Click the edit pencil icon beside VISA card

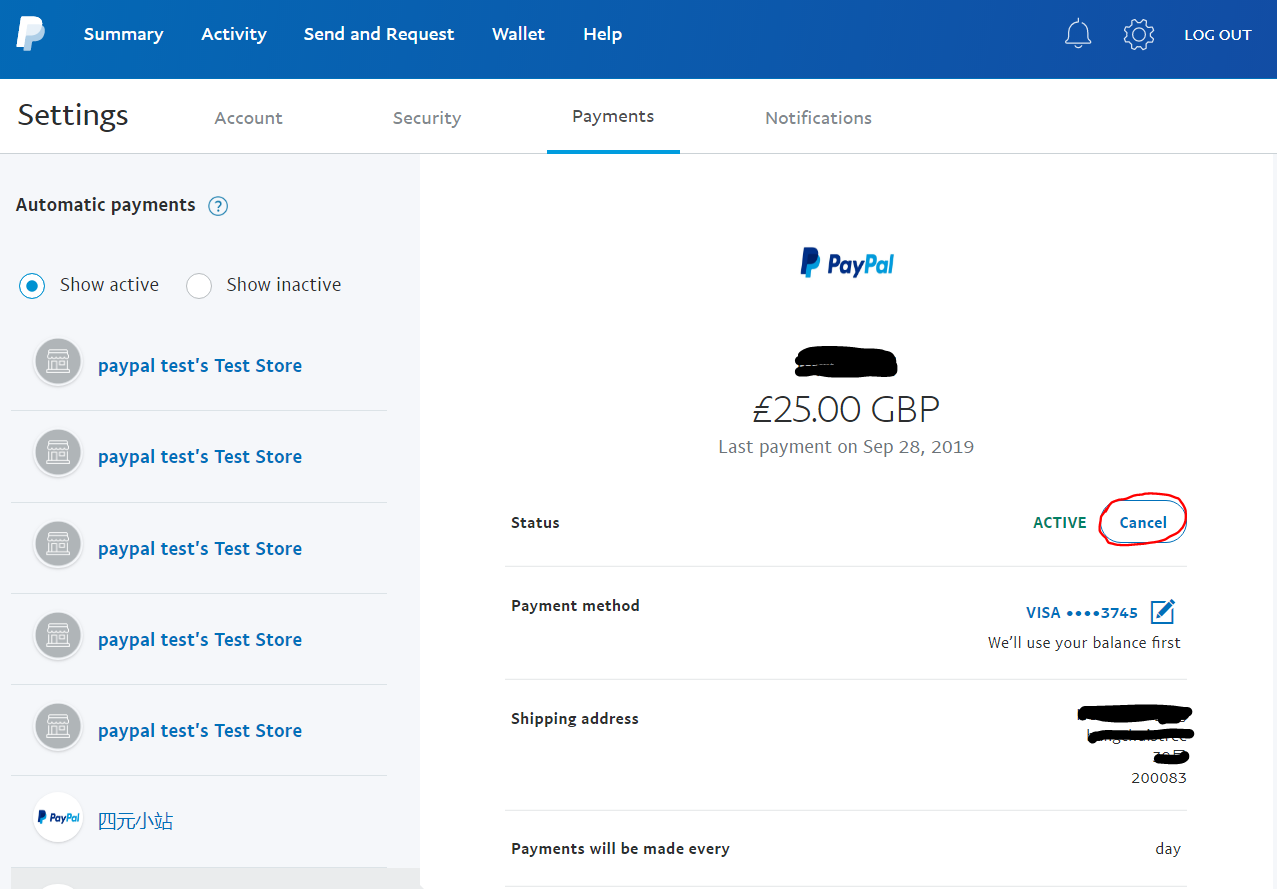[1162, 611]
